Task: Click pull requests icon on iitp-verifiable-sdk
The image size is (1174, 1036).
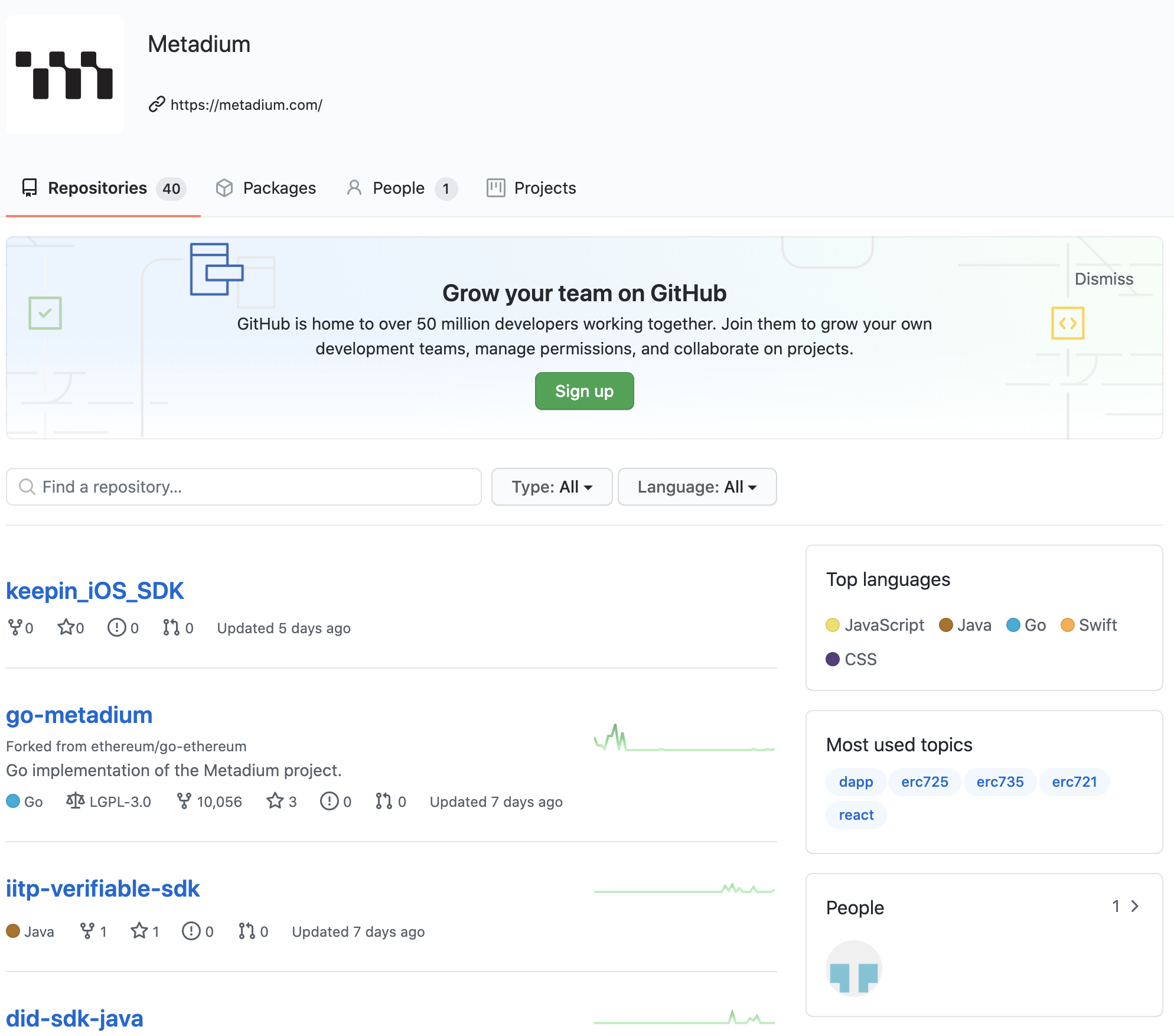Action: 246,931
